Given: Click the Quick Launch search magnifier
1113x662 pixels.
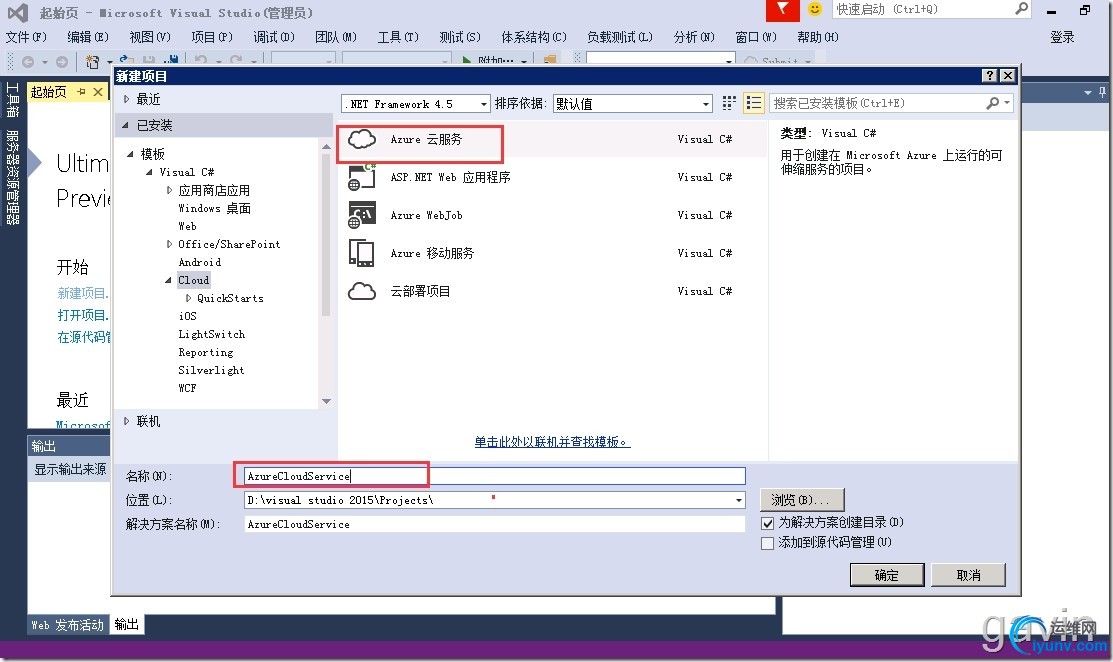Looking at the screenshot, I should (1021, 9).
